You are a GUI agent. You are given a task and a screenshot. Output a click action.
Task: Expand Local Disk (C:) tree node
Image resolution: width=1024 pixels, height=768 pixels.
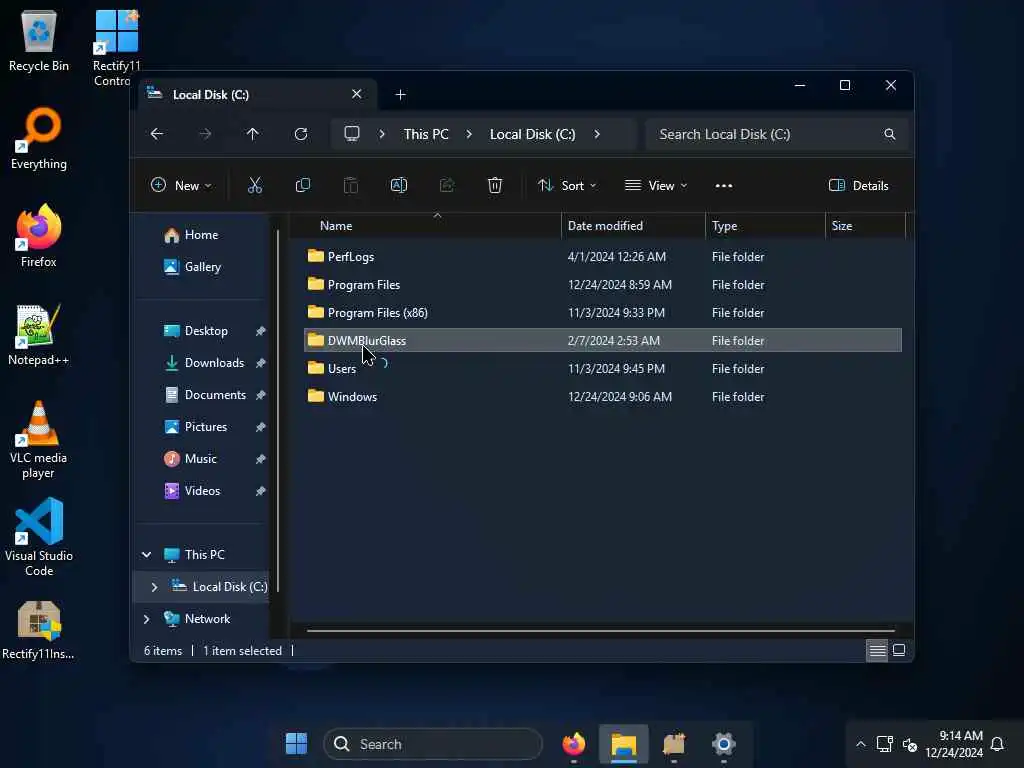[154, 586]
